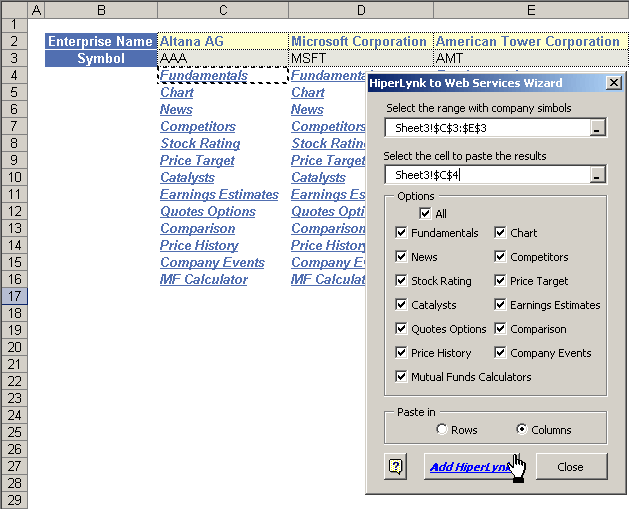629x509 pixels.
Task: Open the Price Target link in column C
Action: pos(197,160)
